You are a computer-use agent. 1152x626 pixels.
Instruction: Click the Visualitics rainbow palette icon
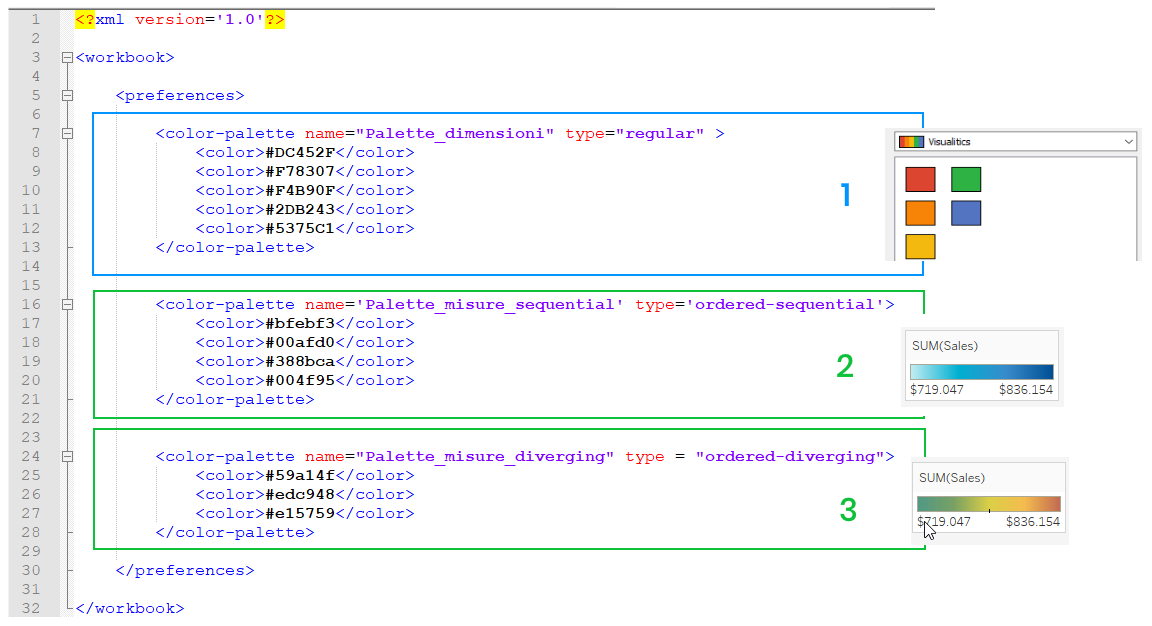[x=911, y=142]
